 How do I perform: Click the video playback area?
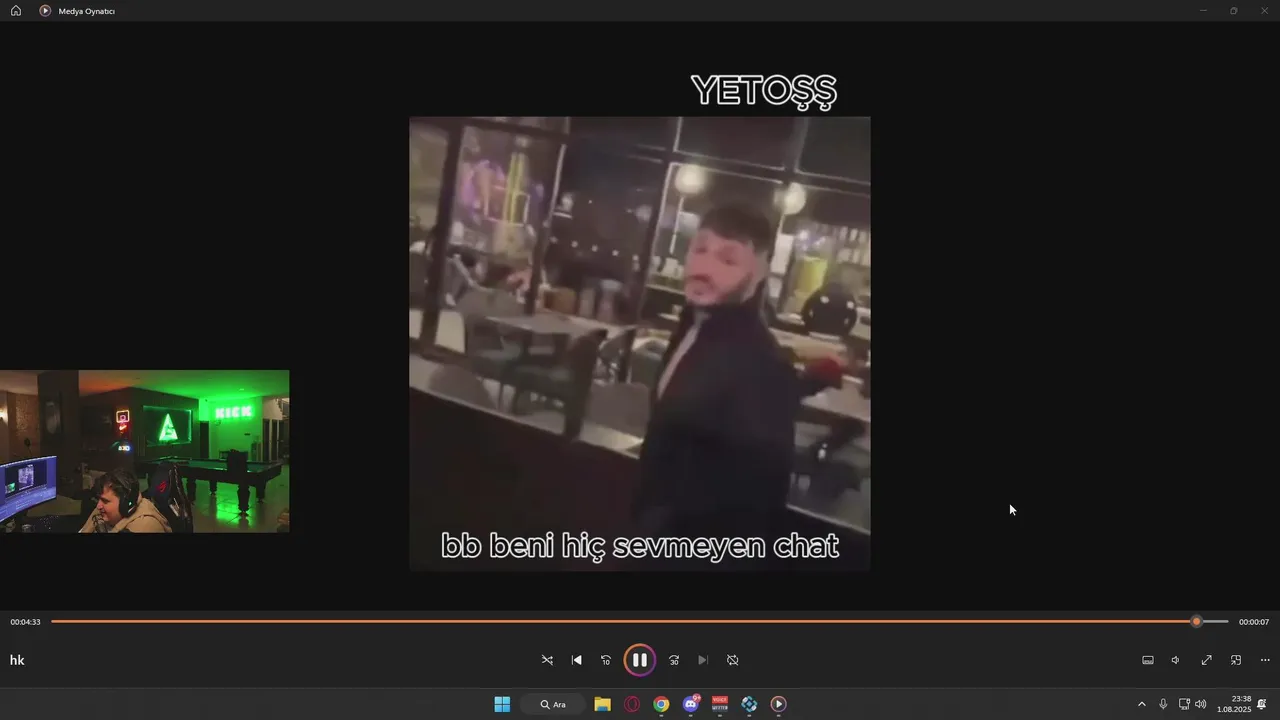tap(640, 343)
